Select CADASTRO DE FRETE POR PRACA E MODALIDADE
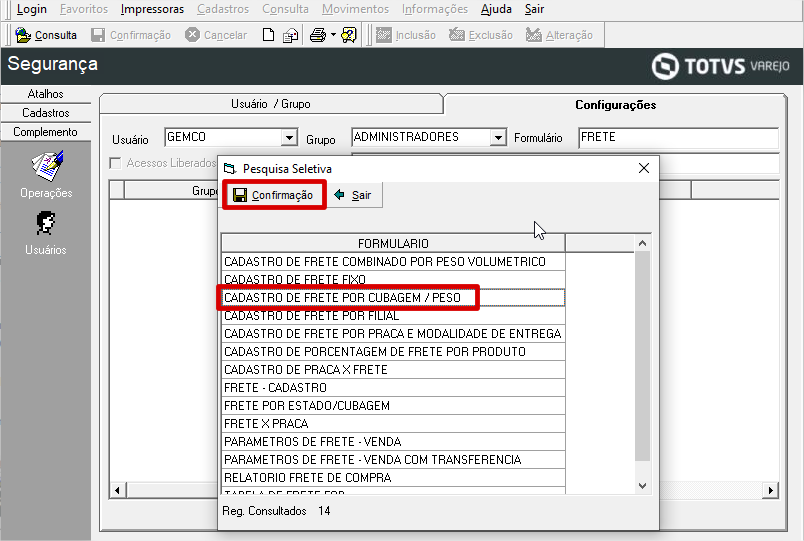 pos(393,333)
